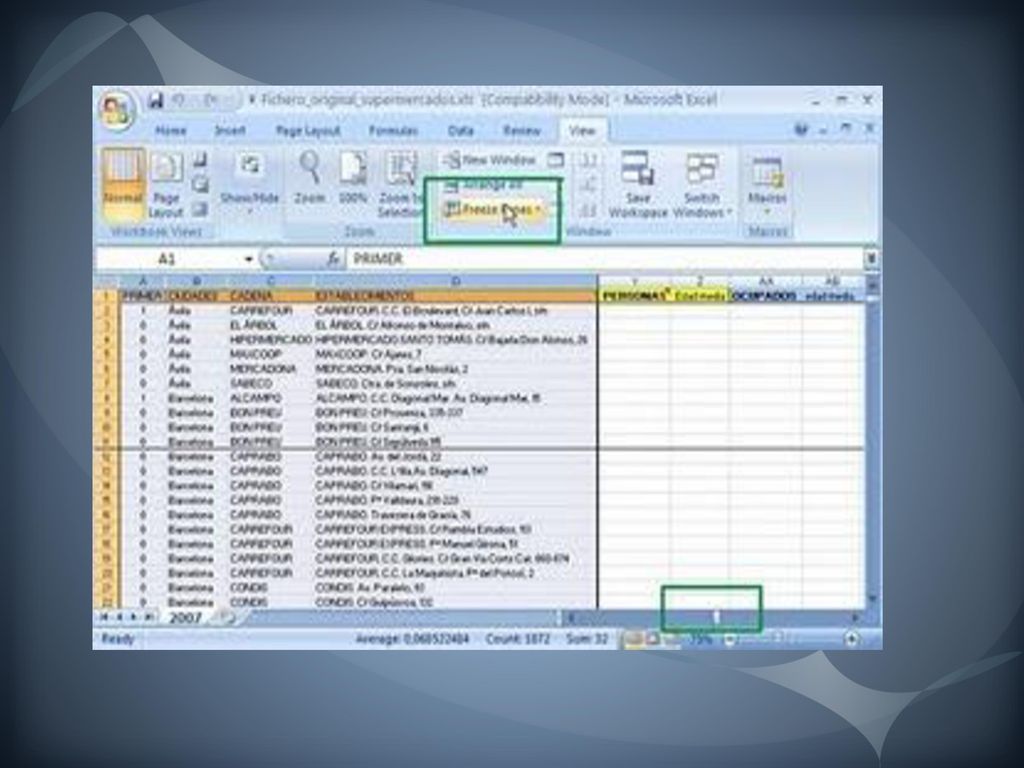Open the Freeze Panes dropdown
The width and height of the screenshot is (1024, 768).
[x=493, y=210]
